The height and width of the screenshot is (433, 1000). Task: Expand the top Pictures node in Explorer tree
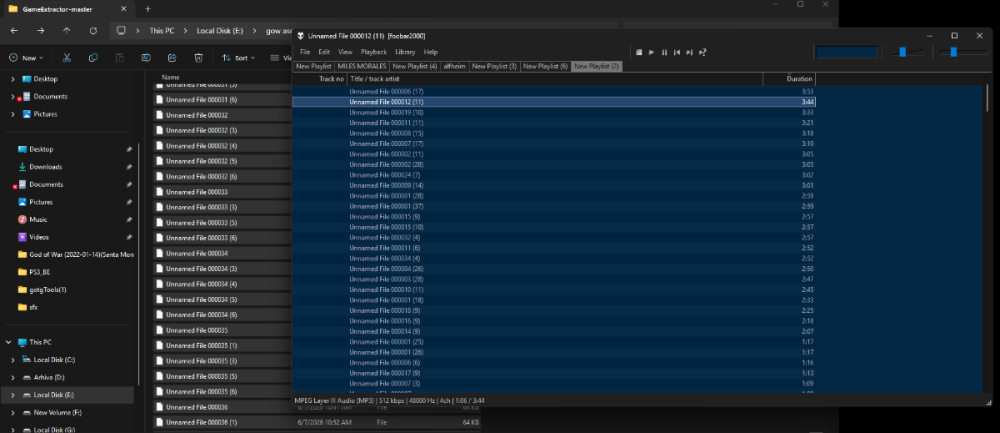(x=13, y=114)
